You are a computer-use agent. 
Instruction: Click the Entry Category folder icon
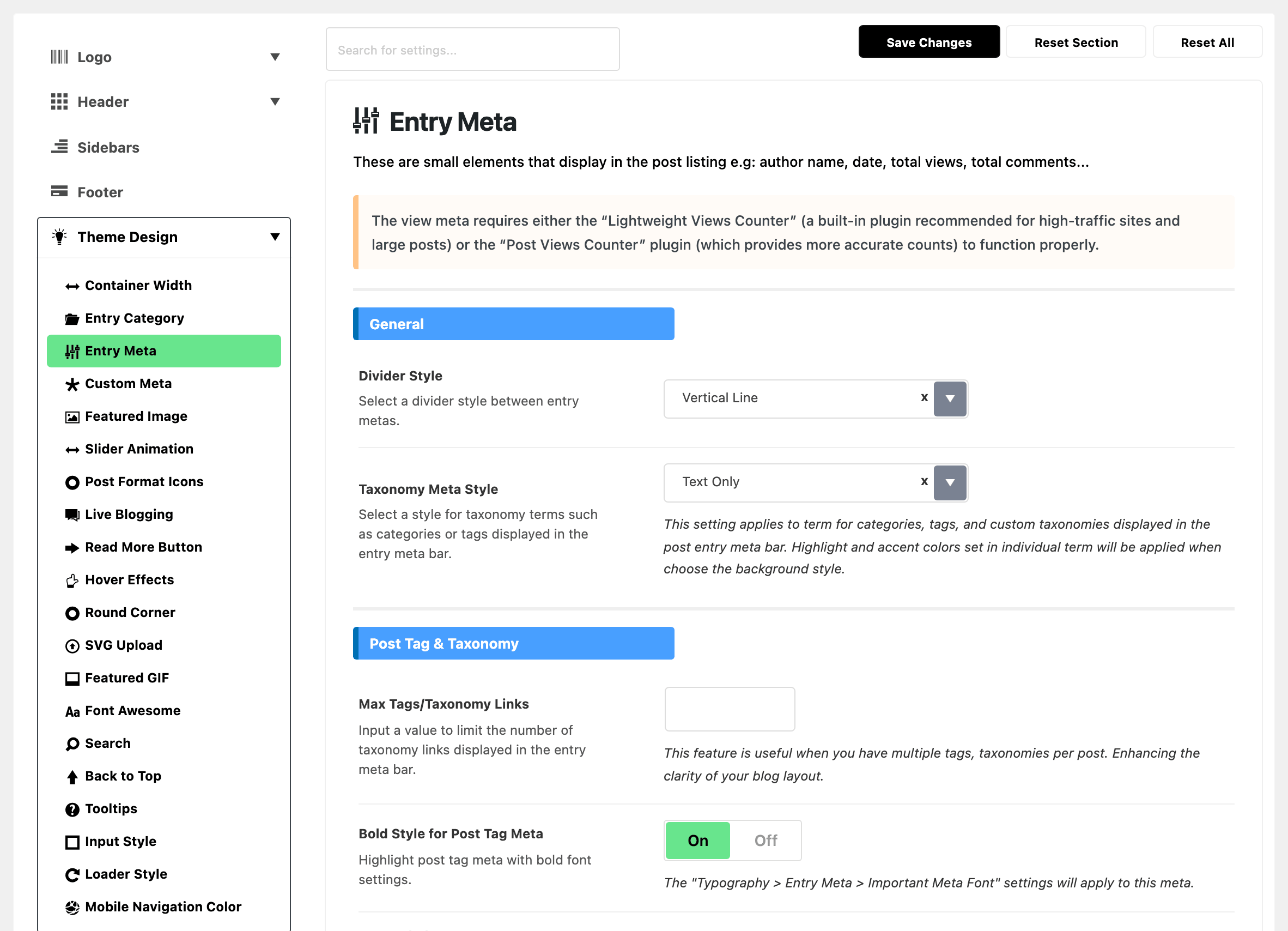(x=72, y=319)
